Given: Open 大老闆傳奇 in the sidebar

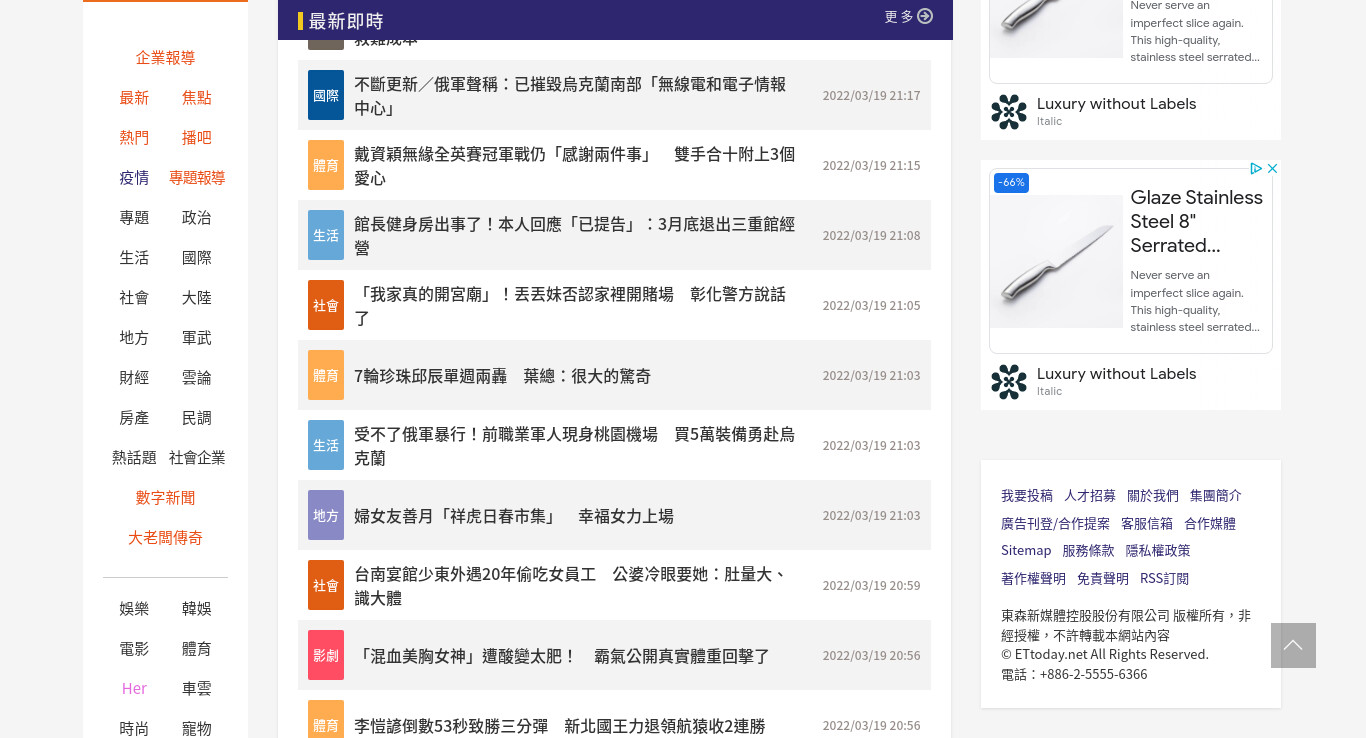Looking at the screenshot, I should tap(165, 538).
